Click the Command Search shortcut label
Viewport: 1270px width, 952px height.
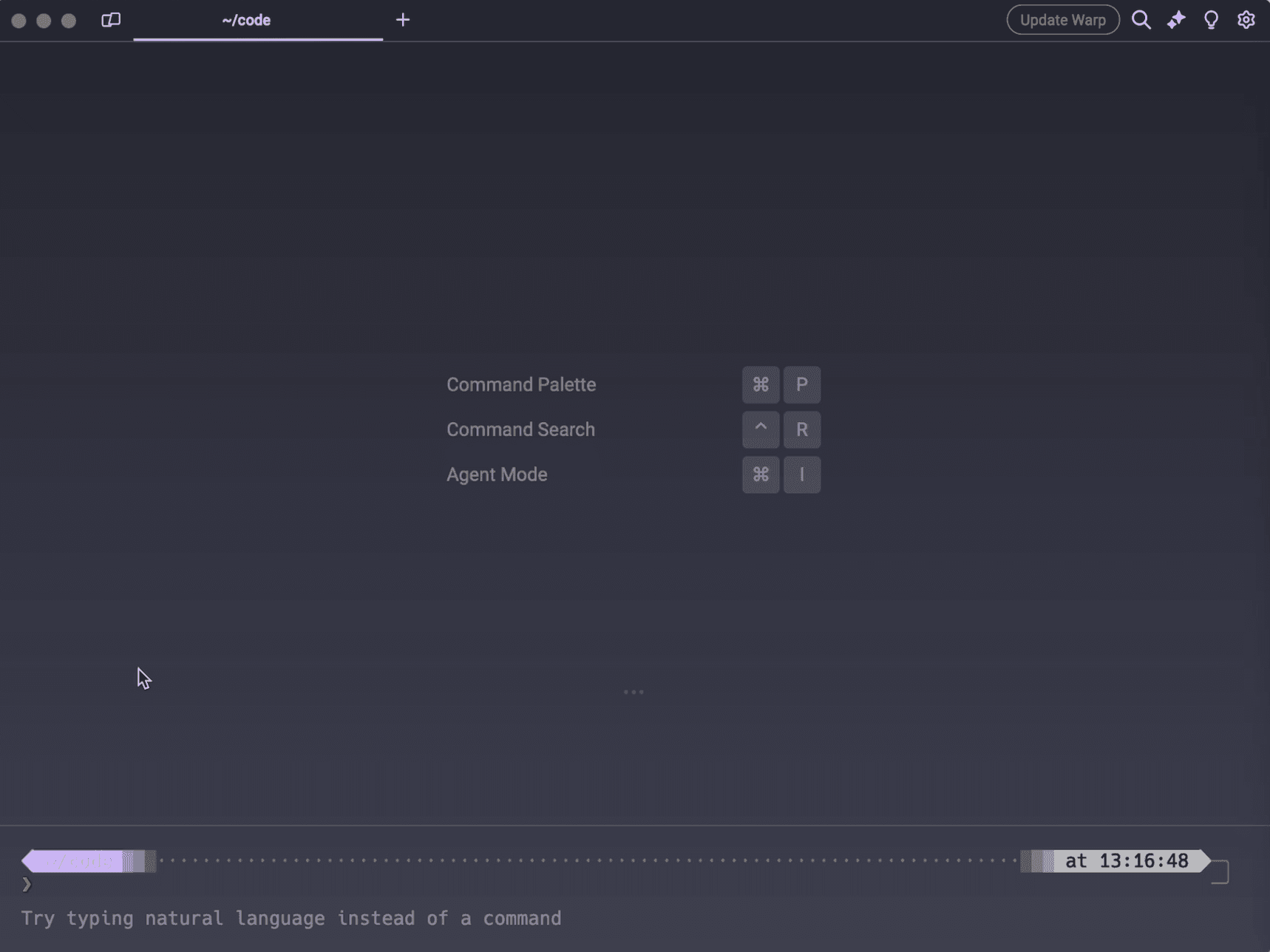click(520, 429)
